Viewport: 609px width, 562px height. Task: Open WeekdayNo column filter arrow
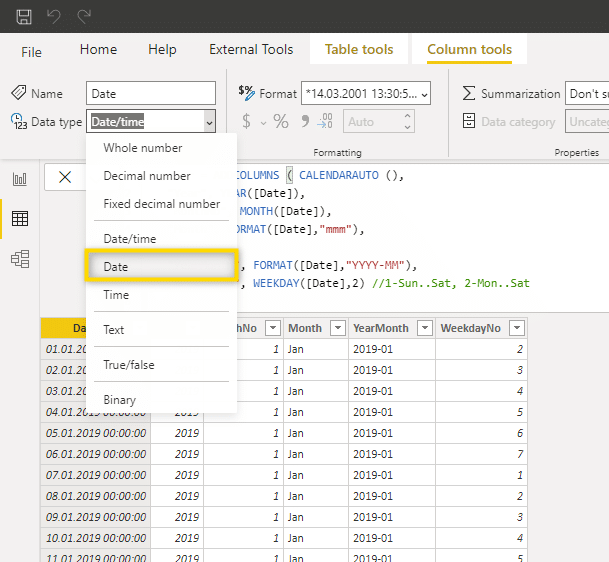coord(516,328)
